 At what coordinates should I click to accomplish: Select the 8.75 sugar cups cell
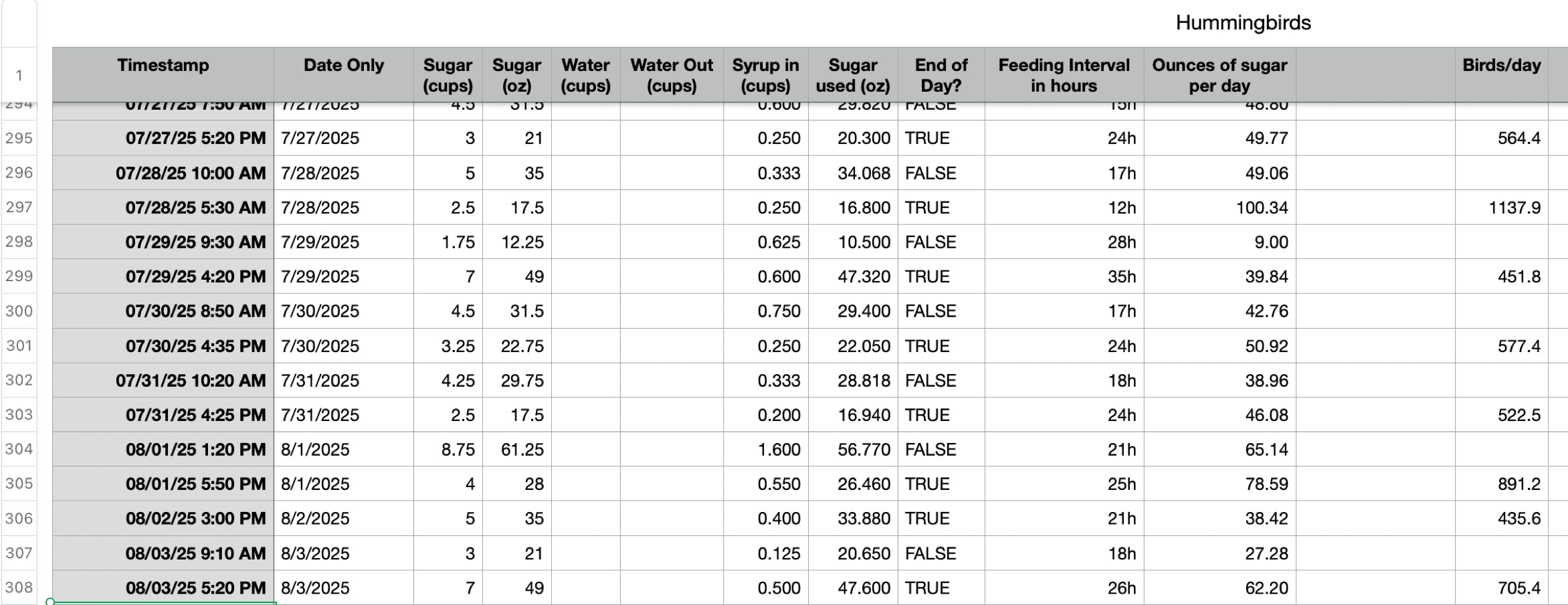pyautogui.click(x=448, y=449)
